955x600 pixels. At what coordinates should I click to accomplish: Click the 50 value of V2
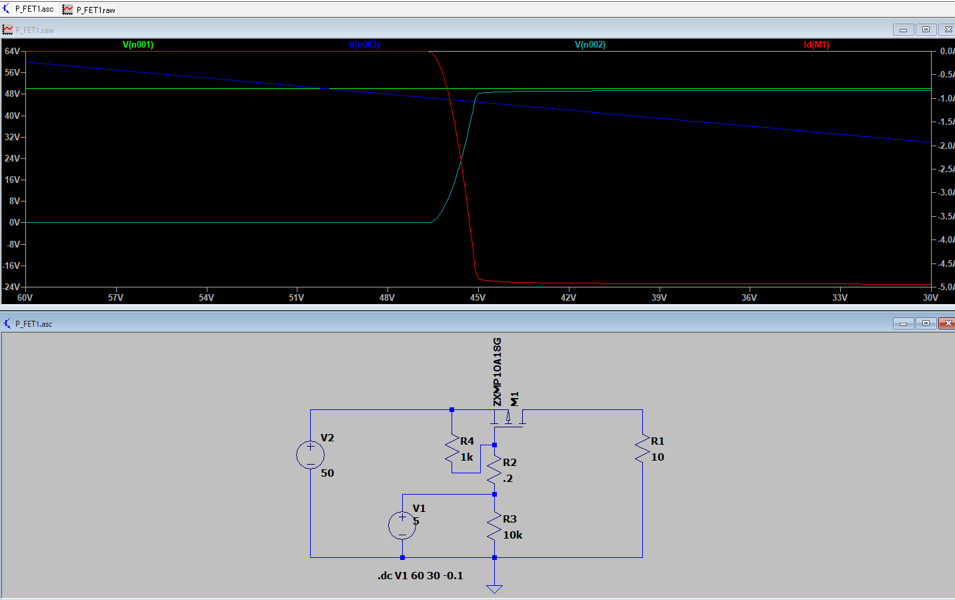pos(327,473)
